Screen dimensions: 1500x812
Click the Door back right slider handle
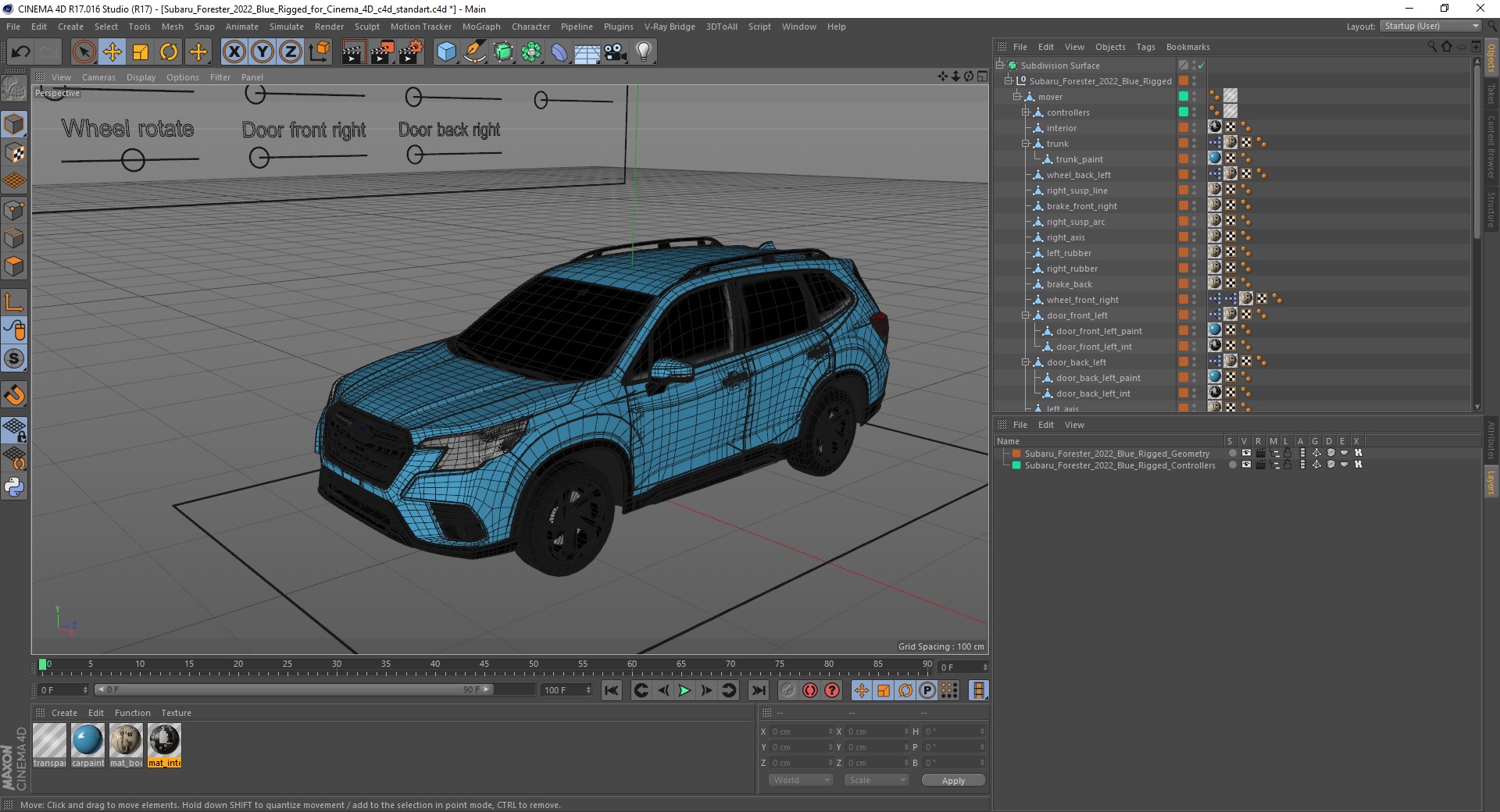click(x=415, y=155)
